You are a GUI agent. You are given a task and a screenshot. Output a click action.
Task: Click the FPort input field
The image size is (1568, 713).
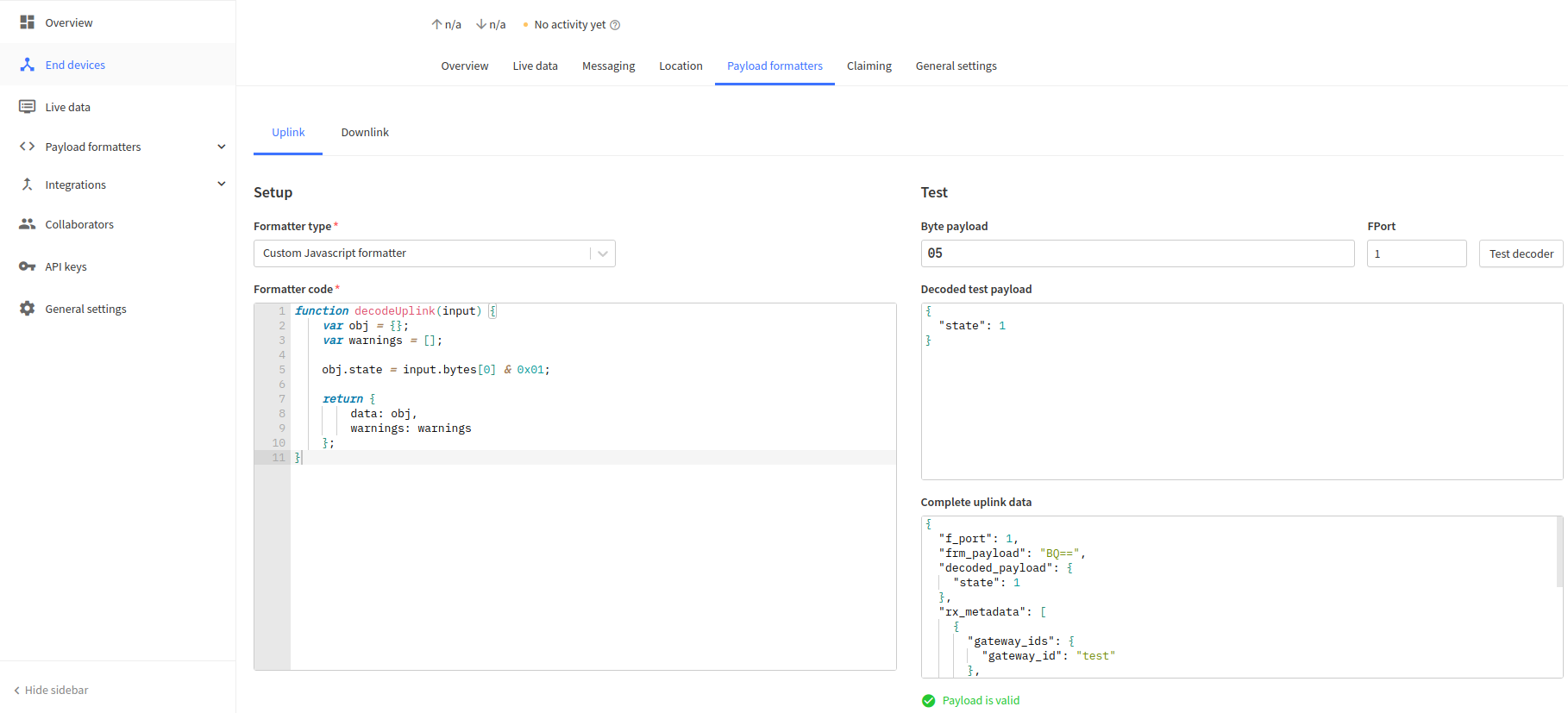pos(1417,253)
